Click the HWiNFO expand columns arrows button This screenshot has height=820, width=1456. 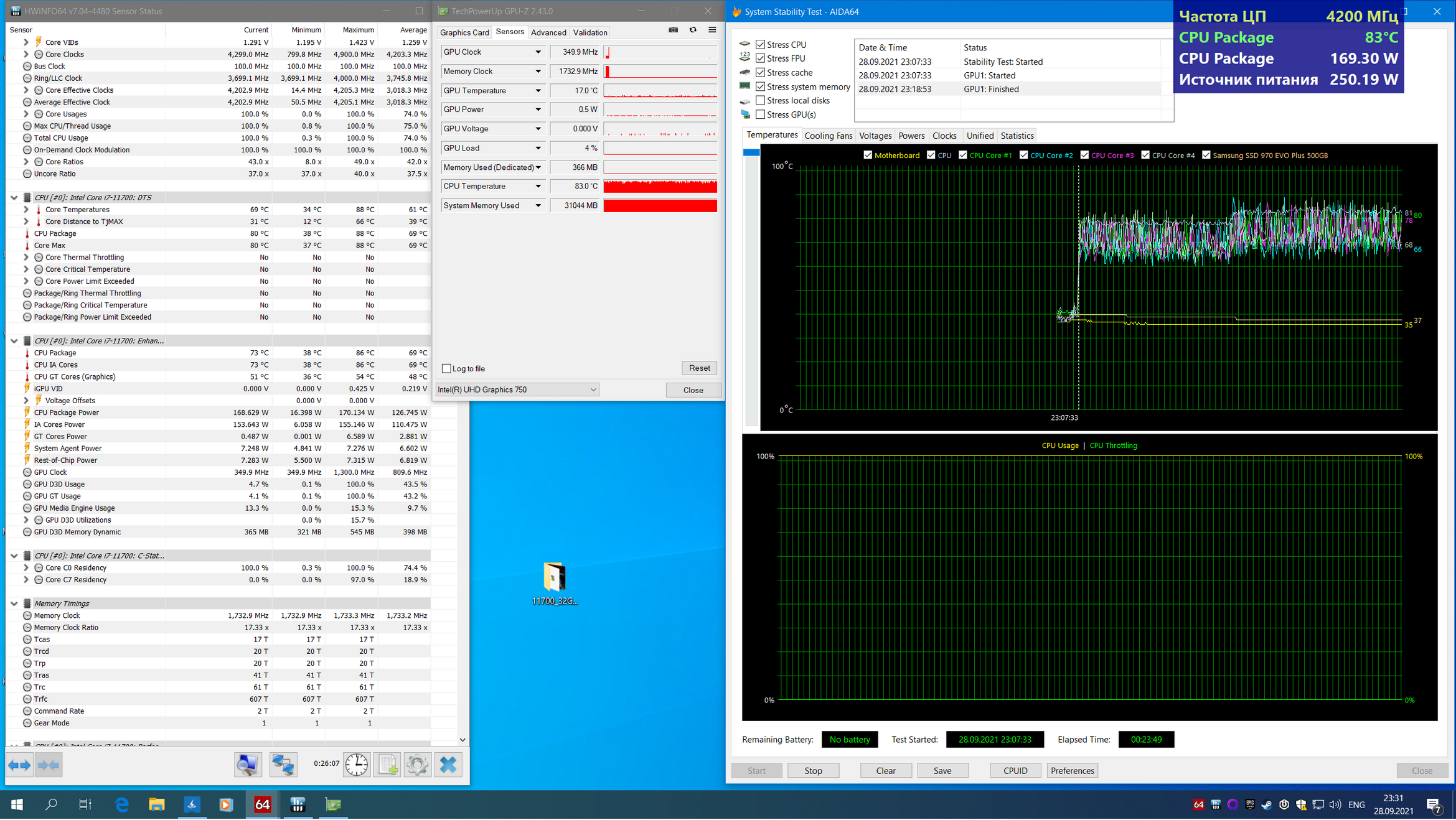click(x=19, y=765)
